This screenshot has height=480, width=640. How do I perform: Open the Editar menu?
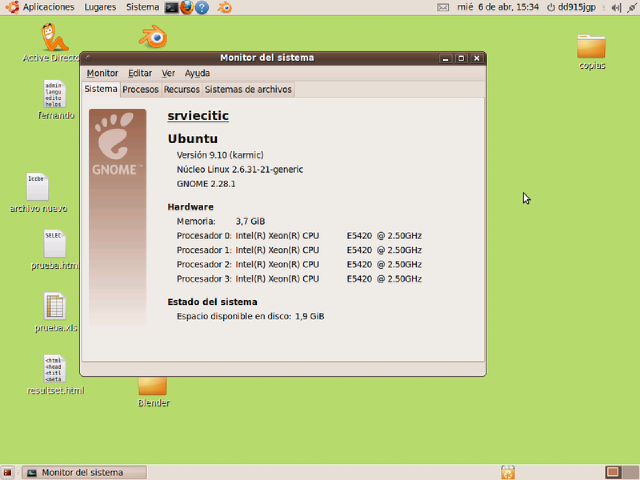[140, 73]
